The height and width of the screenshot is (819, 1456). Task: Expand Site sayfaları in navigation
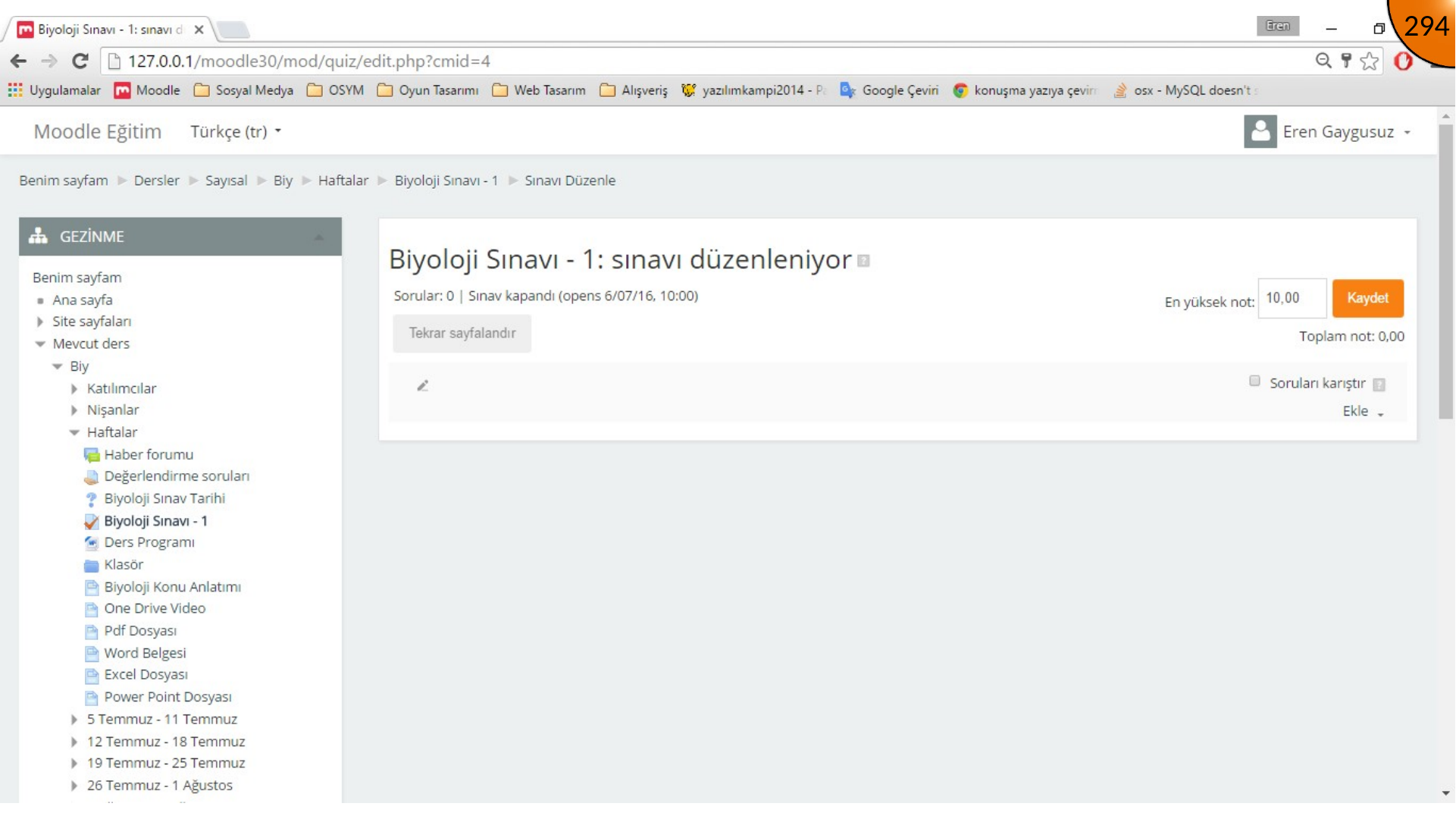[40, 322]
